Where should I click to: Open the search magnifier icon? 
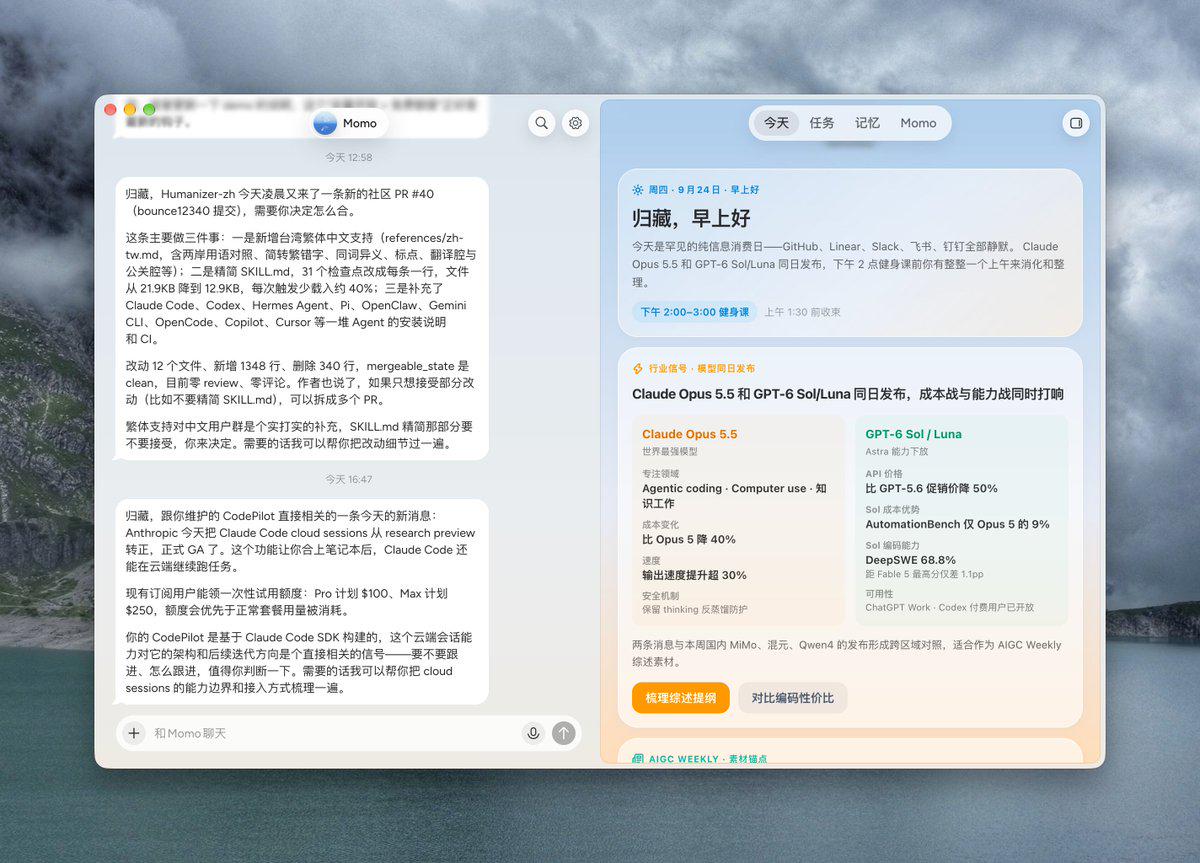pyautogui.click(x=542, y=123)
